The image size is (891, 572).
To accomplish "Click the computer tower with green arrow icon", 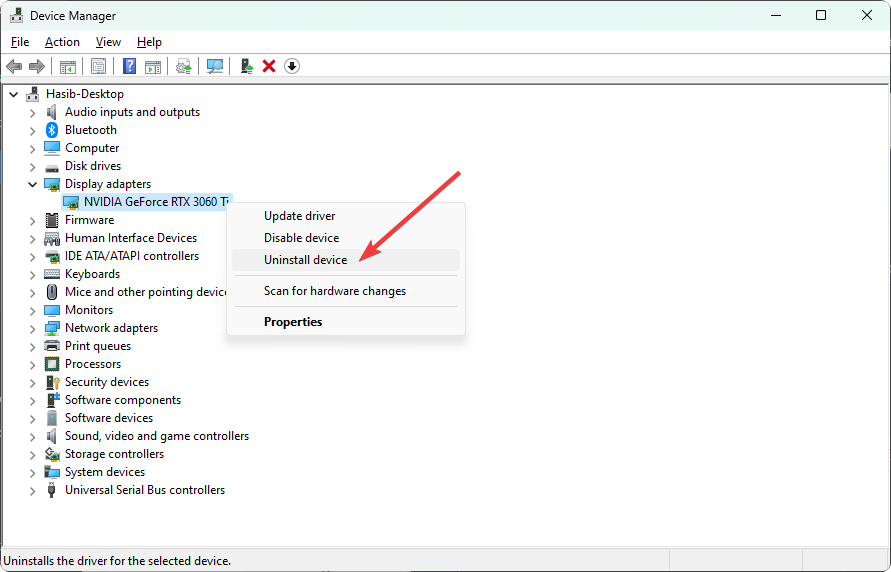I will (246, 66).
